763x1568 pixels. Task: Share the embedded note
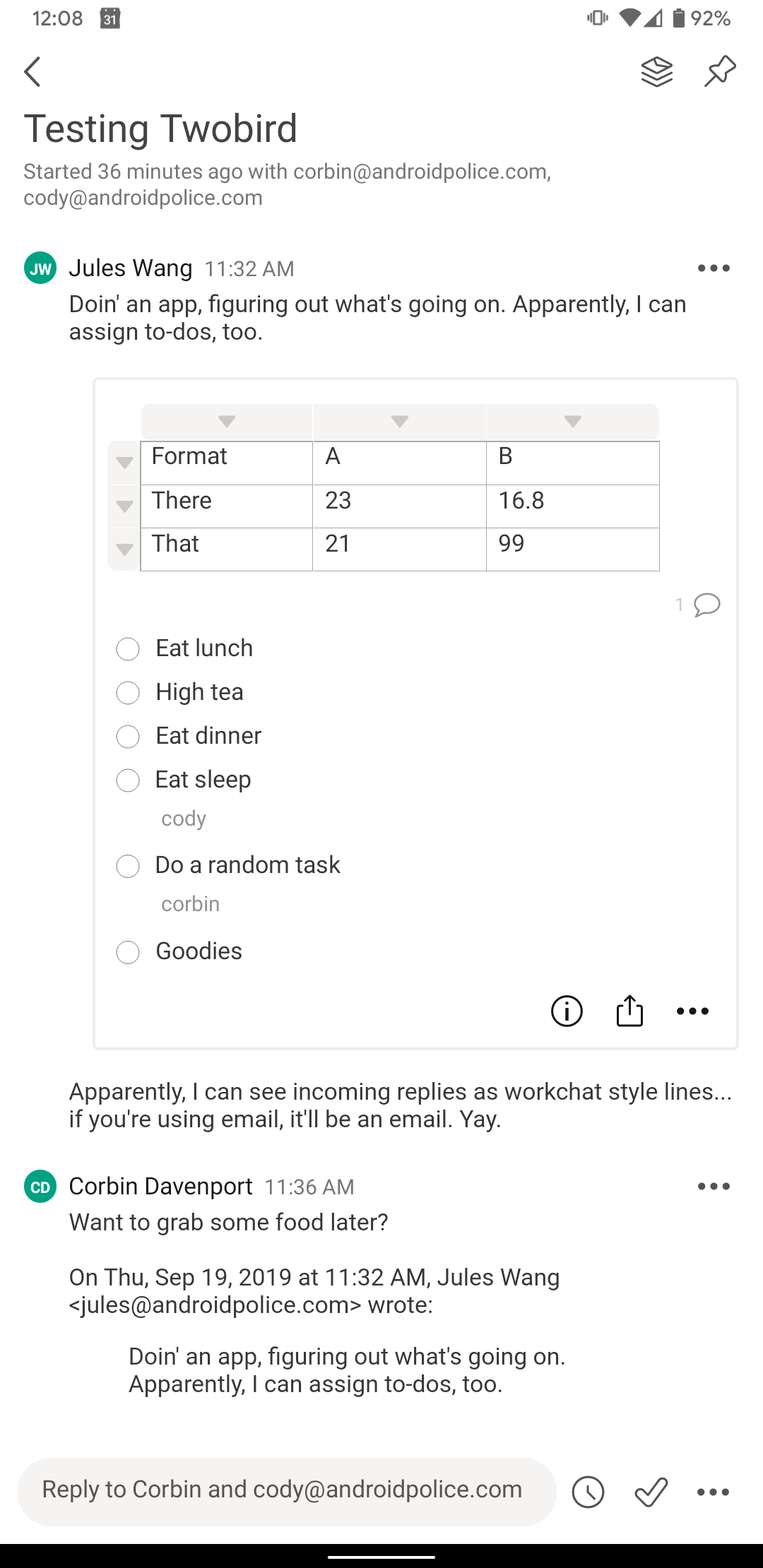click(x=629, y=1011)
